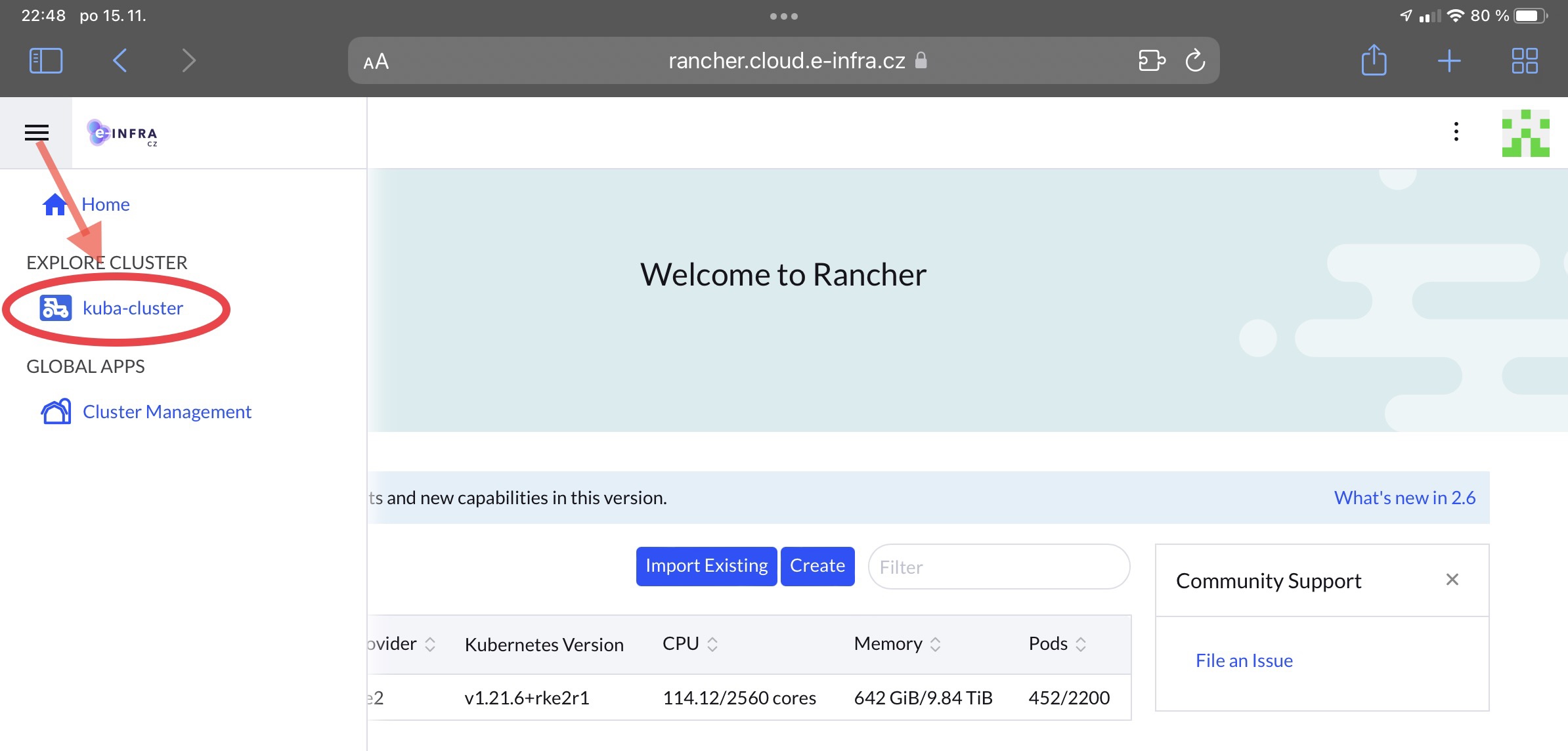Open Safari AA reader view menu
The image size is (1568, 751).
tap(376, 62)
